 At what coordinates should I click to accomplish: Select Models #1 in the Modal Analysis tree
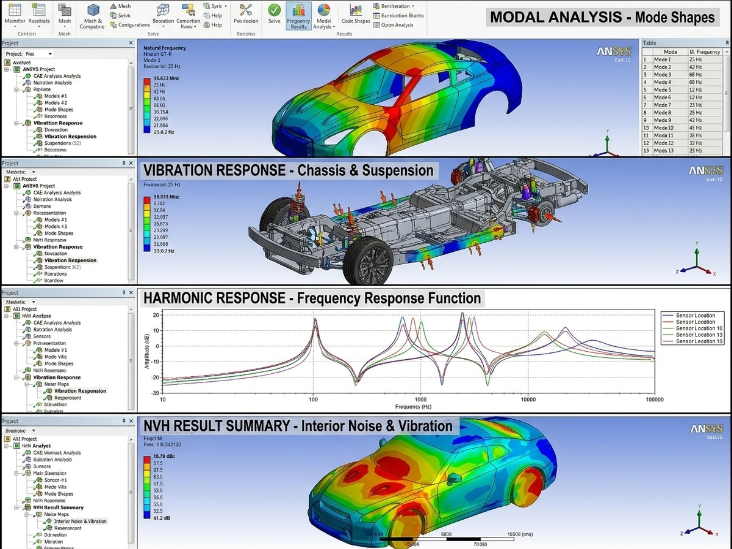click(56, 96)
